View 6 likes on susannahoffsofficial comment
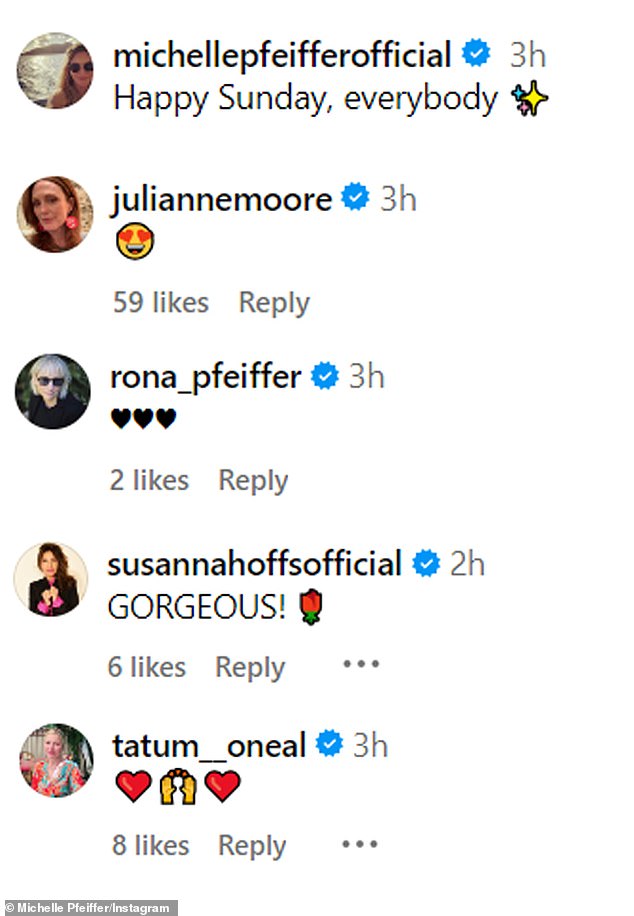 tap(147, 667)
